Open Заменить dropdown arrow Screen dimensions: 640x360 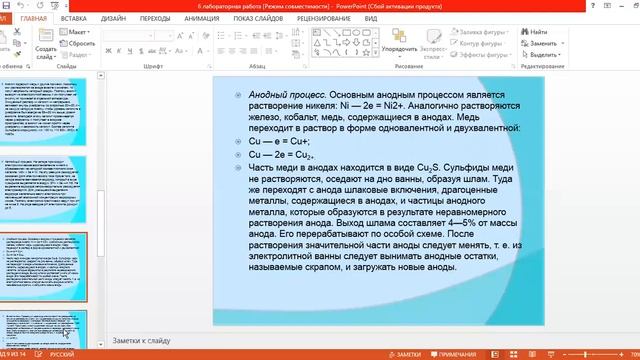pyautogui.click(x=563, y=43)
